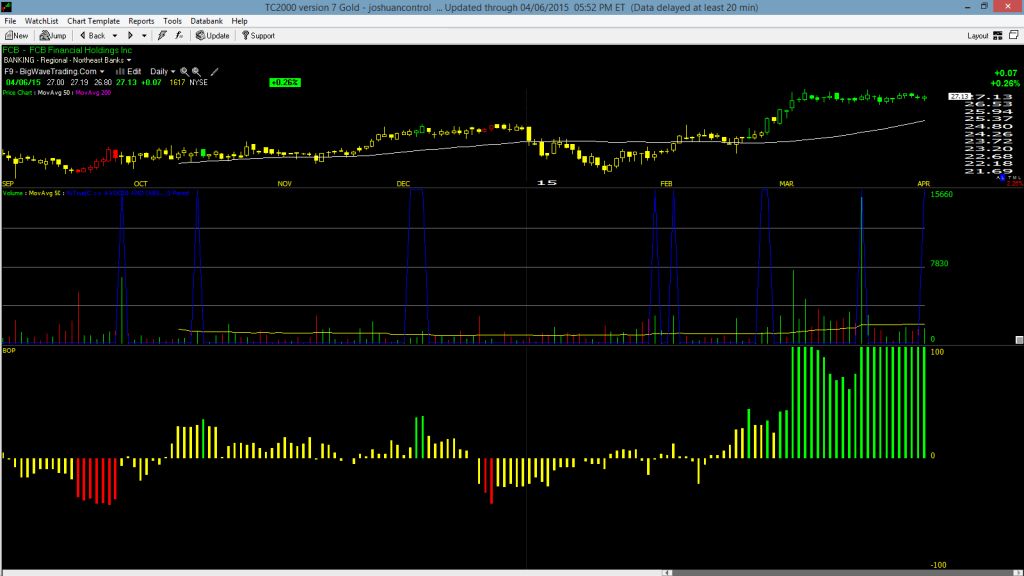
Task: Click the Update globe icon
Action: pos(200,36)
